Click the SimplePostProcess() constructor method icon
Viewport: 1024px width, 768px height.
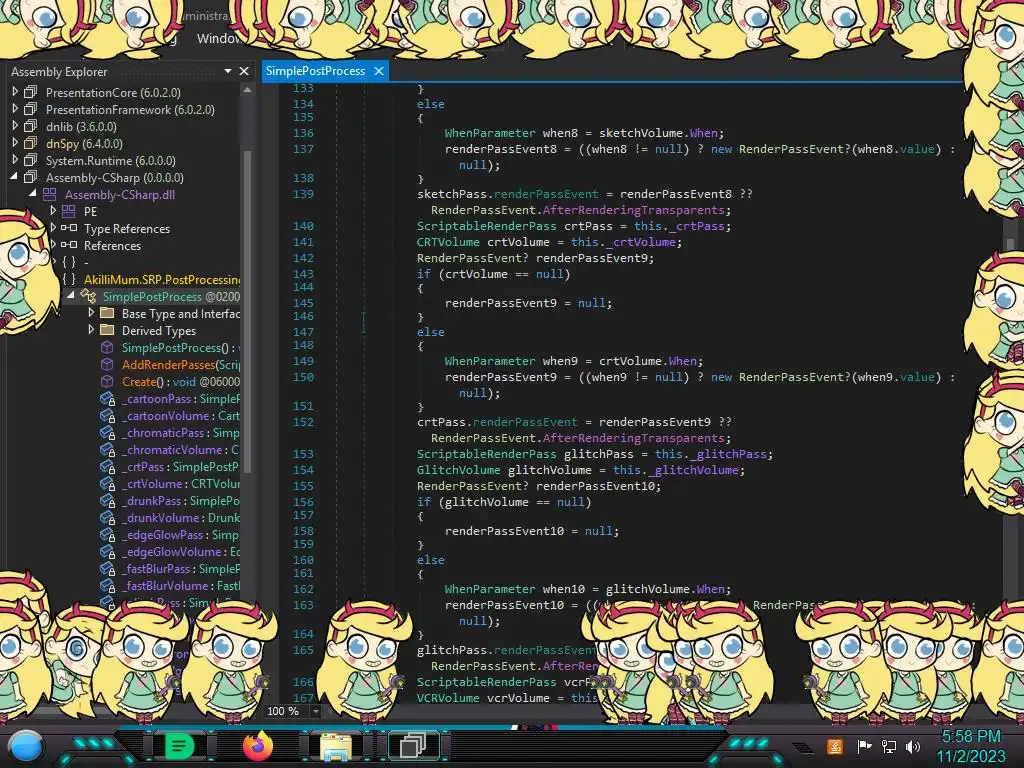click(x=107, y=347)
